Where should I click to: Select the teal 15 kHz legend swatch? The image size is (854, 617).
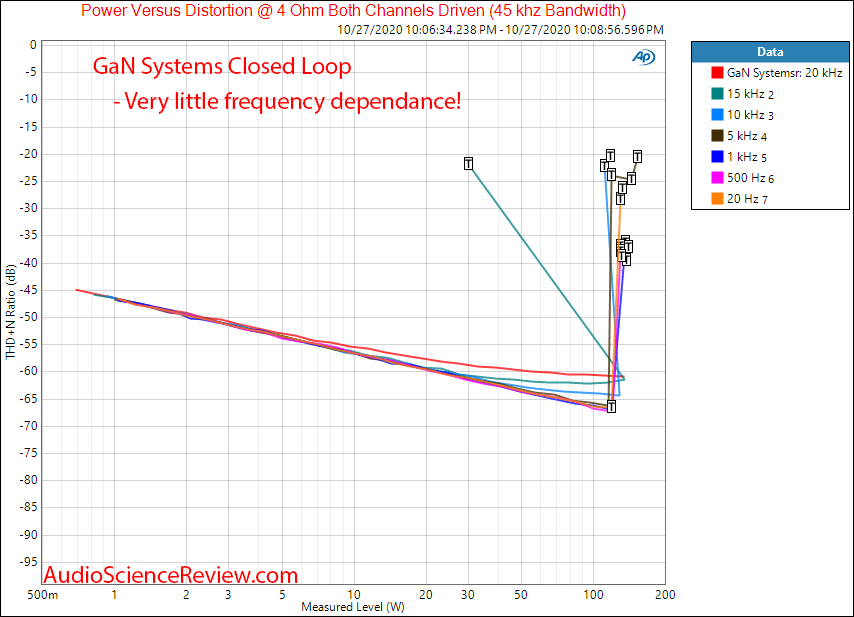(717, 94)
